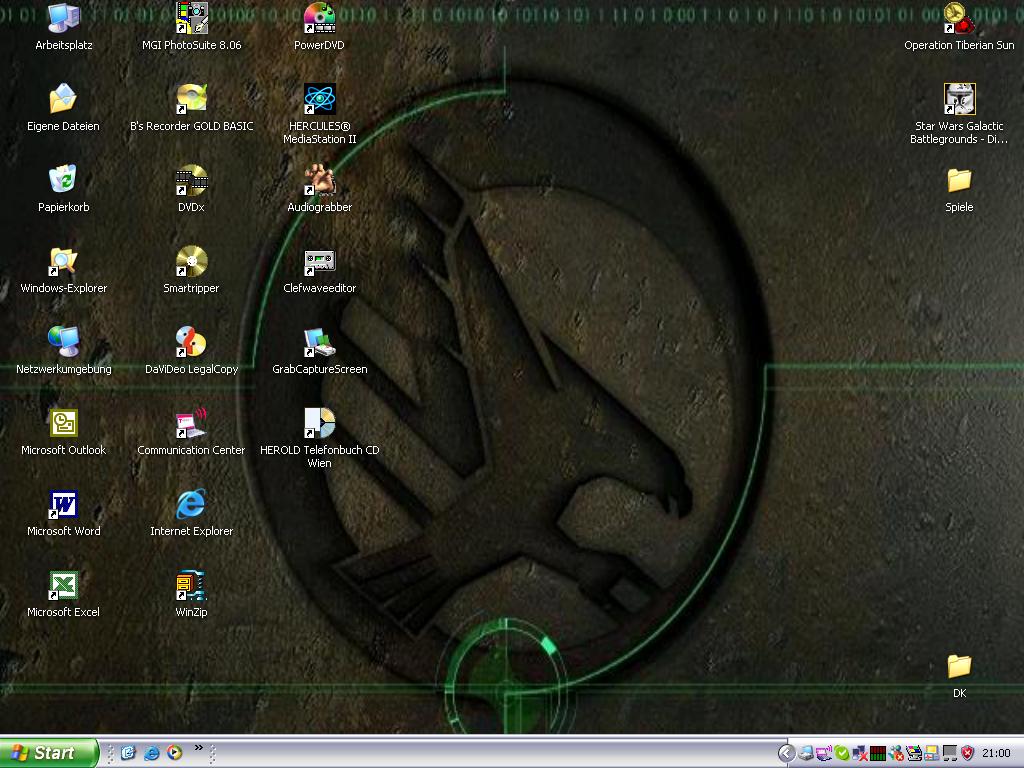Select the Clefwaveeditor shortcut icon
Screen dimensions: 1024x768
(319, 261)
